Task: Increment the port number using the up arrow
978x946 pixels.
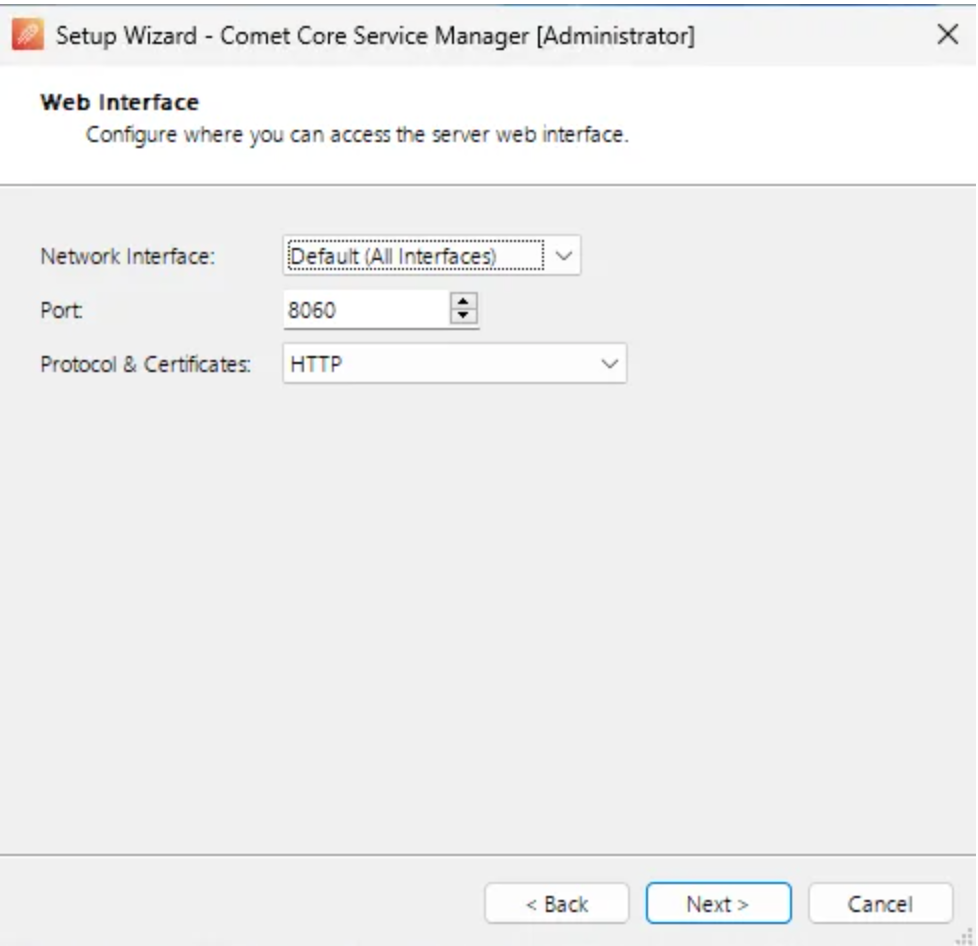Action: pyautogui.click(x=464, y=303)
